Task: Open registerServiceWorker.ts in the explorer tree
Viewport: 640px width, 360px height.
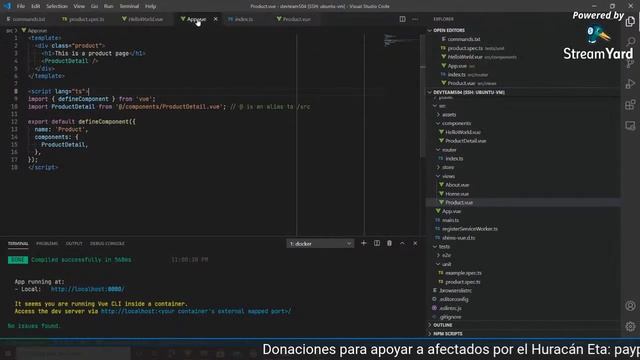Action: 469,229
